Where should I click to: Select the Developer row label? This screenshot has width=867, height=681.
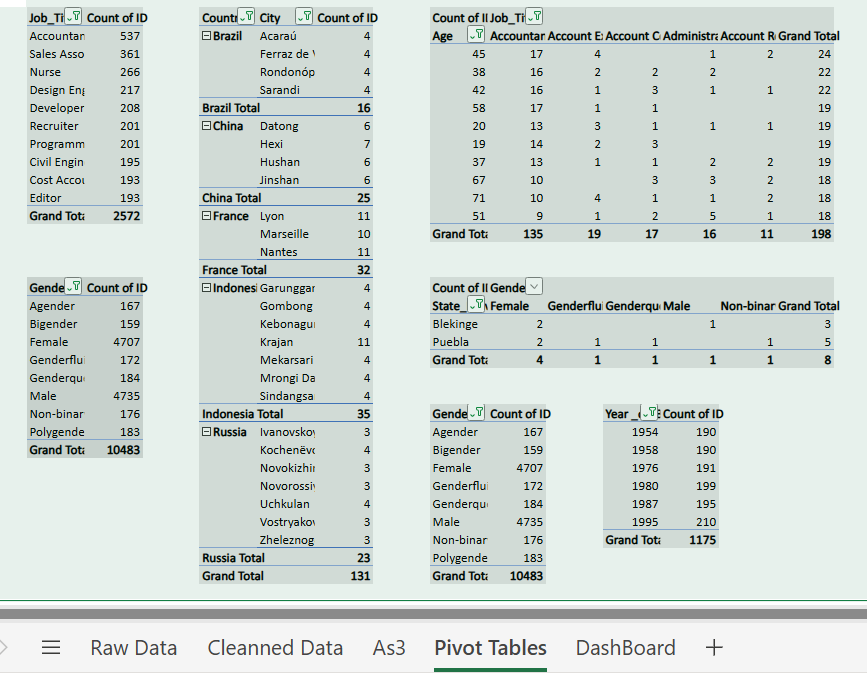56,108
